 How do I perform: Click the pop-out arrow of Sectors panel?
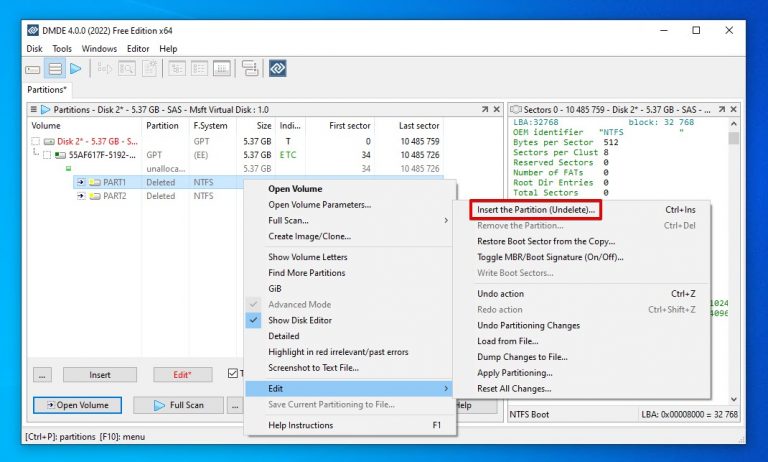721,109
